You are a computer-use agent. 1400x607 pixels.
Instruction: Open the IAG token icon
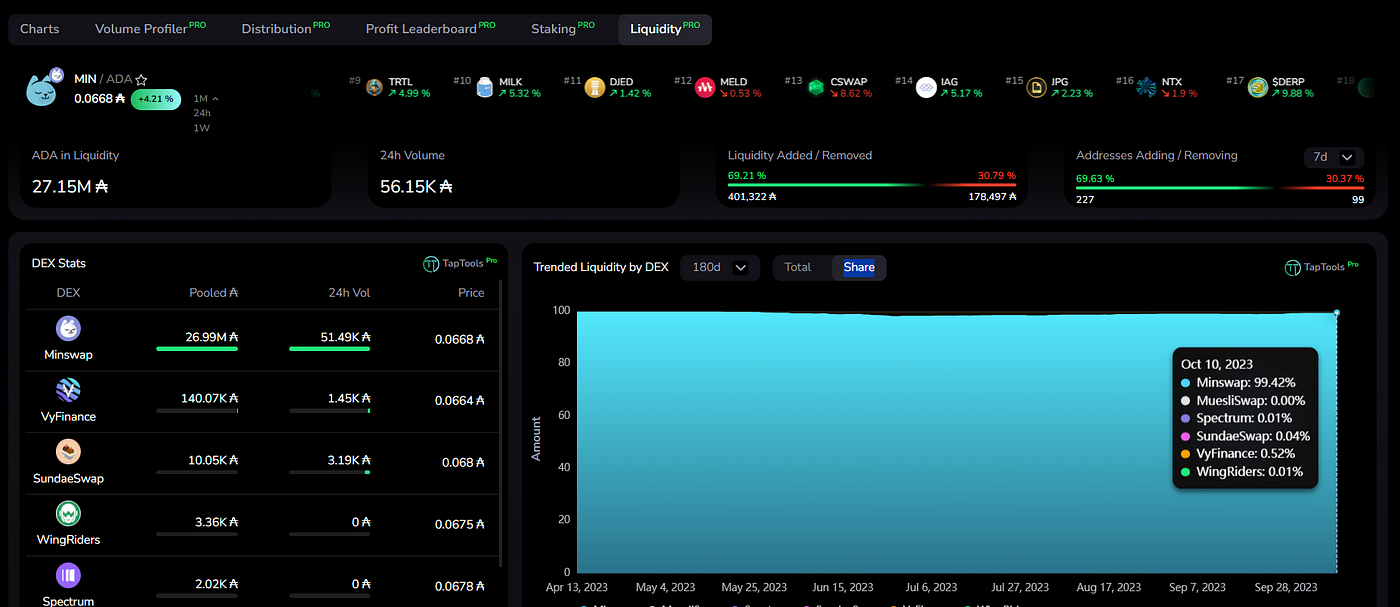tap(926, 87)
